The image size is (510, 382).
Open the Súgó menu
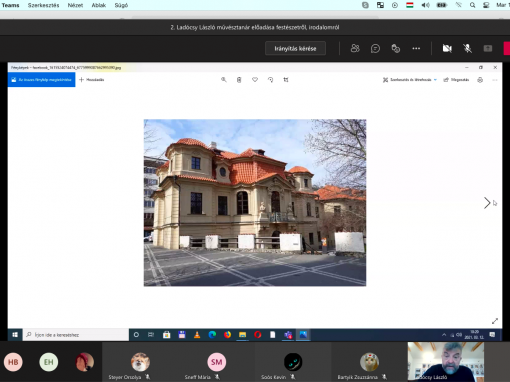(121, 5)
